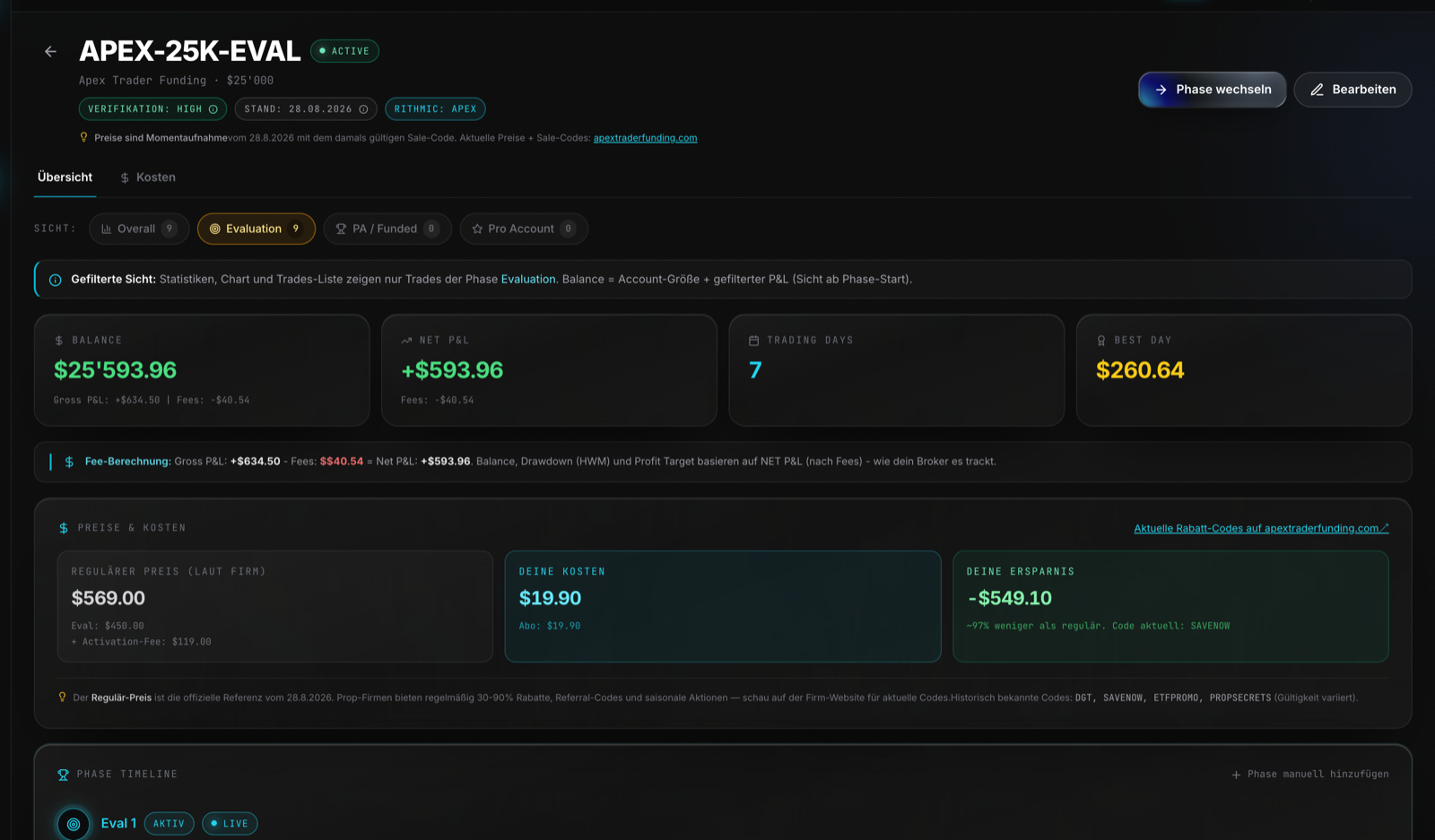Click the info icon in Gefilterte Sicht banner
This screenshot has width=1435, height=840.
click(x=56, y=280)
